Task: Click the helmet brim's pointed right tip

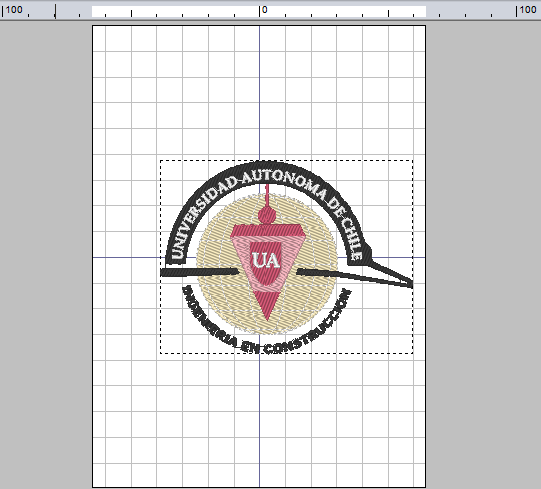Action: (410, 284)
